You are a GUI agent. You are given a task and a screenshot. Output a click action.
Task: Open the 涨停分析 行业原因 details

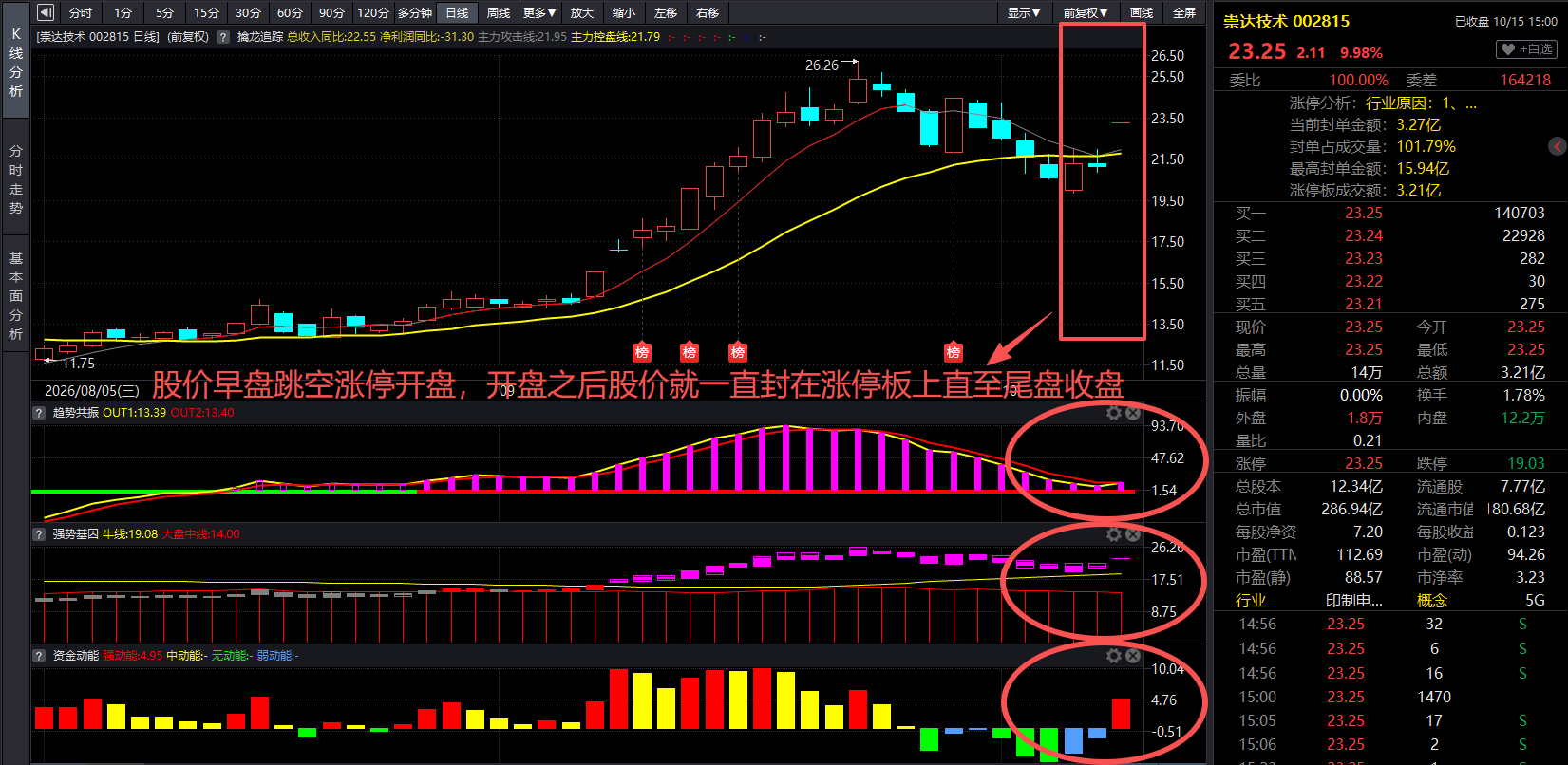[1421, 103]
